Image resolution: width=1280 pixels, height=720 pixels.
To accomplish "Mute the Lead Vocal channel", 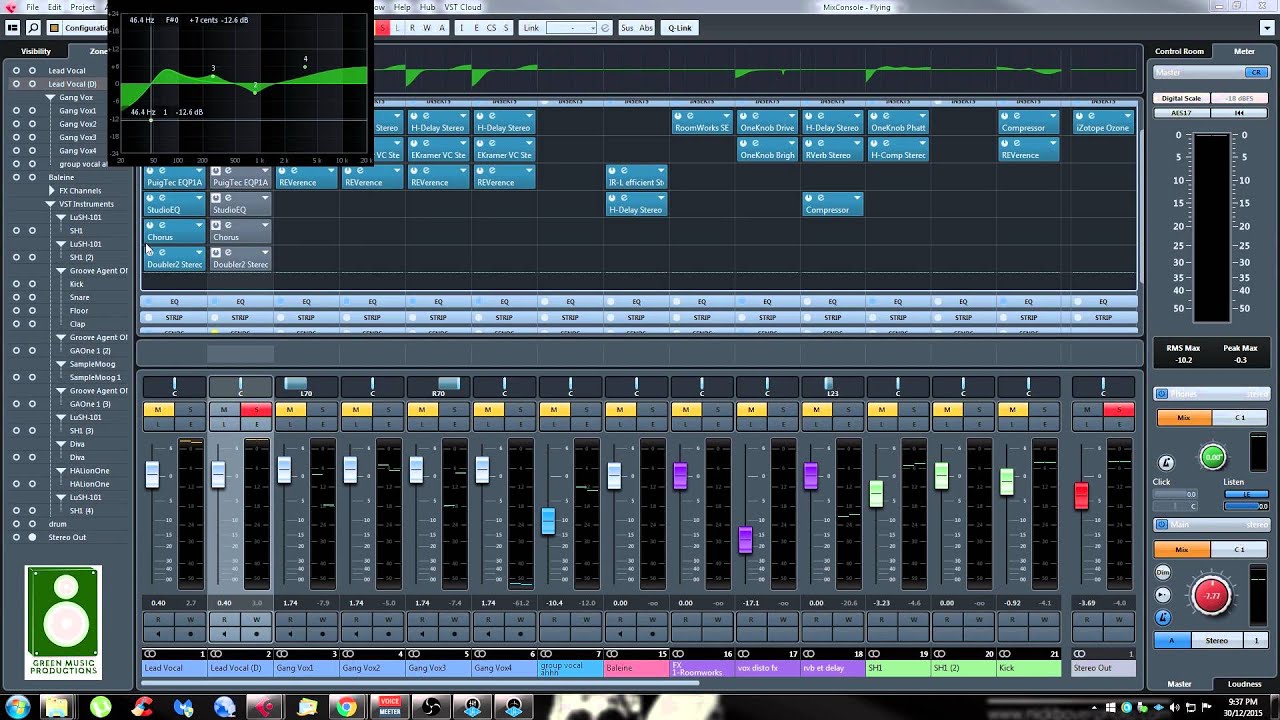I will [x=158, y=410].
